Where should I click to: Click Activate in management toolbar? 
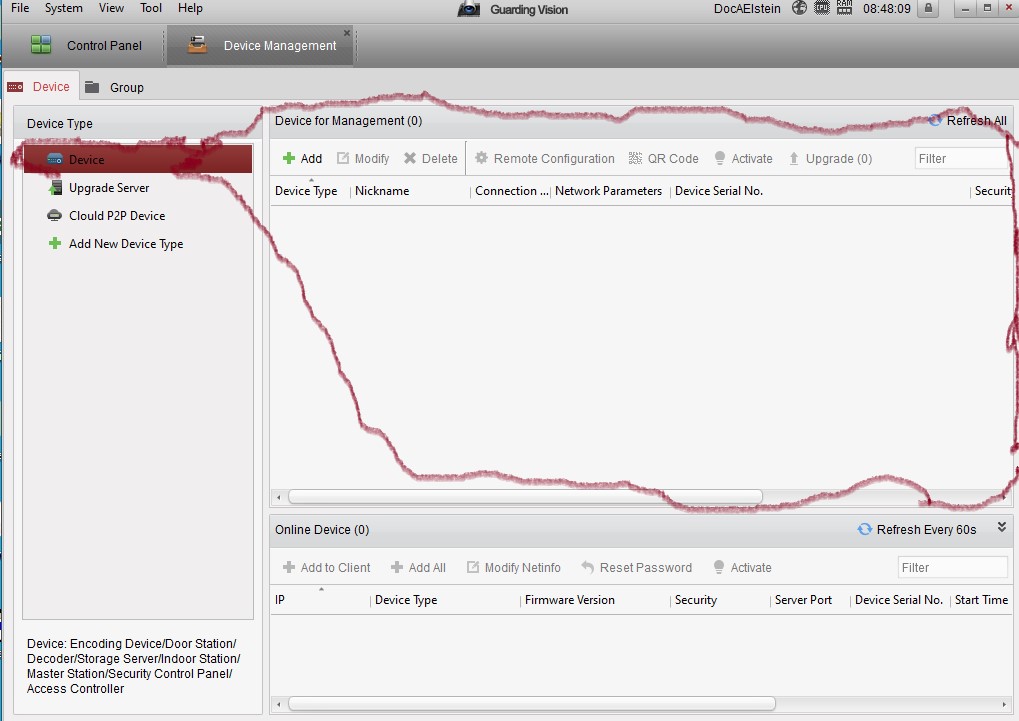click(743, 159)
